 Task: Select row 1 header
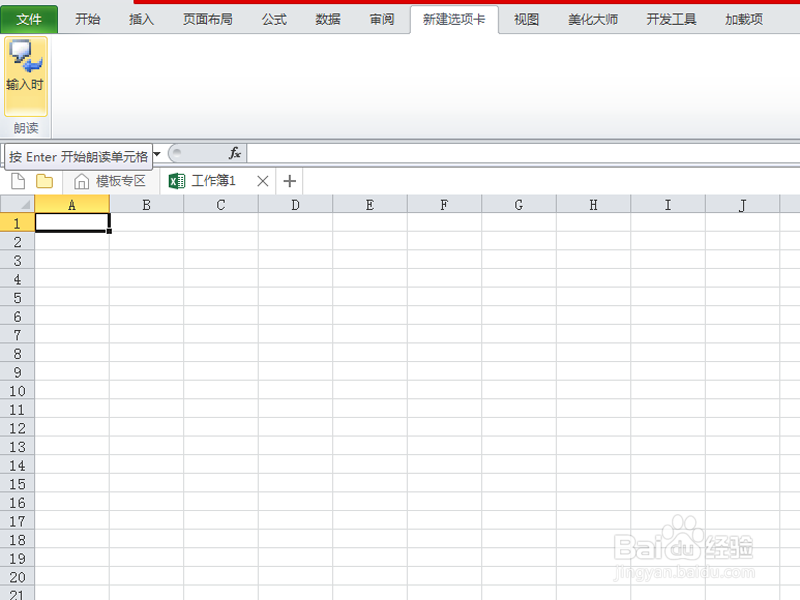click(x=17, y=223)
